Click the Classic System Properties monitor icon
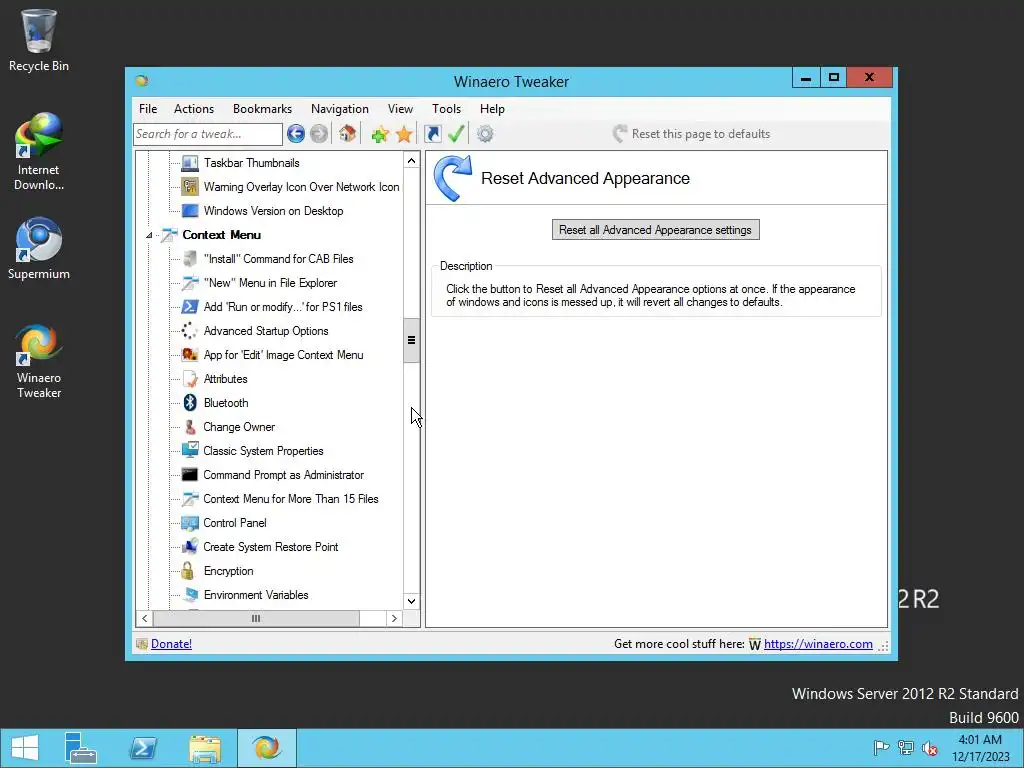The height and width of the screenshot is (768, 1024). click(190, 450)
